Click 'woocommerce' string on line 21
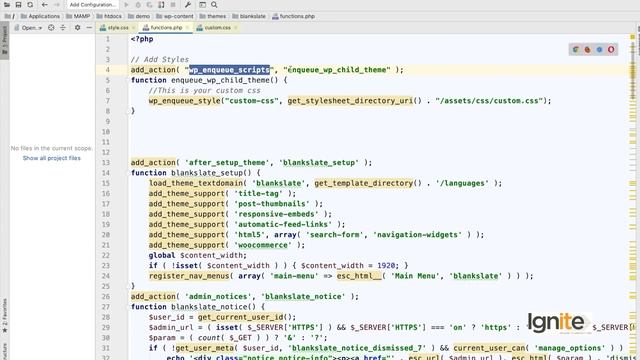Image resolution: width=640 pixels, height=360 pixels. (x=263, y=245)
